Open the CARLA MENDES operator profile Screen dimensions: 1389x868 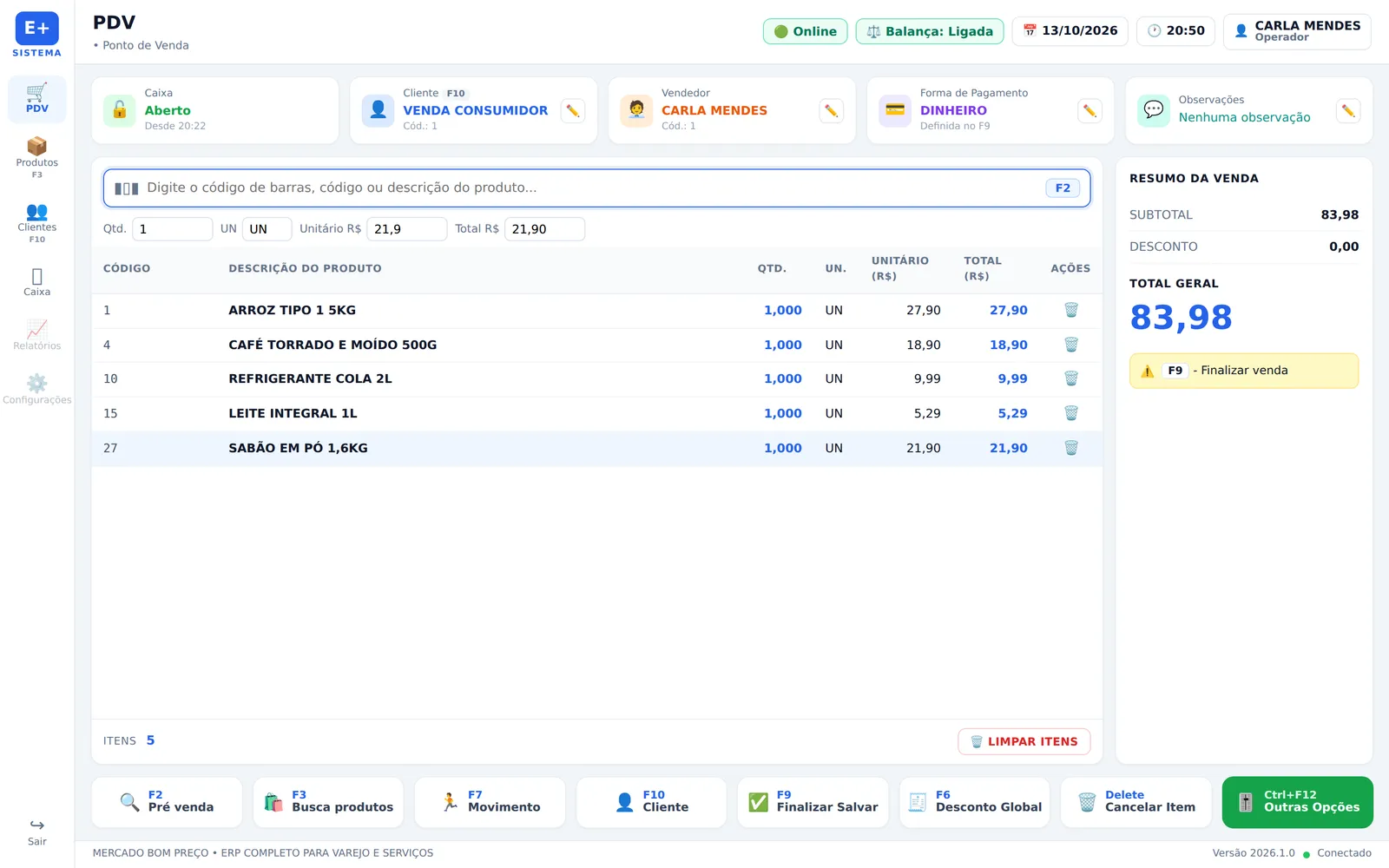coord(1297,31)
